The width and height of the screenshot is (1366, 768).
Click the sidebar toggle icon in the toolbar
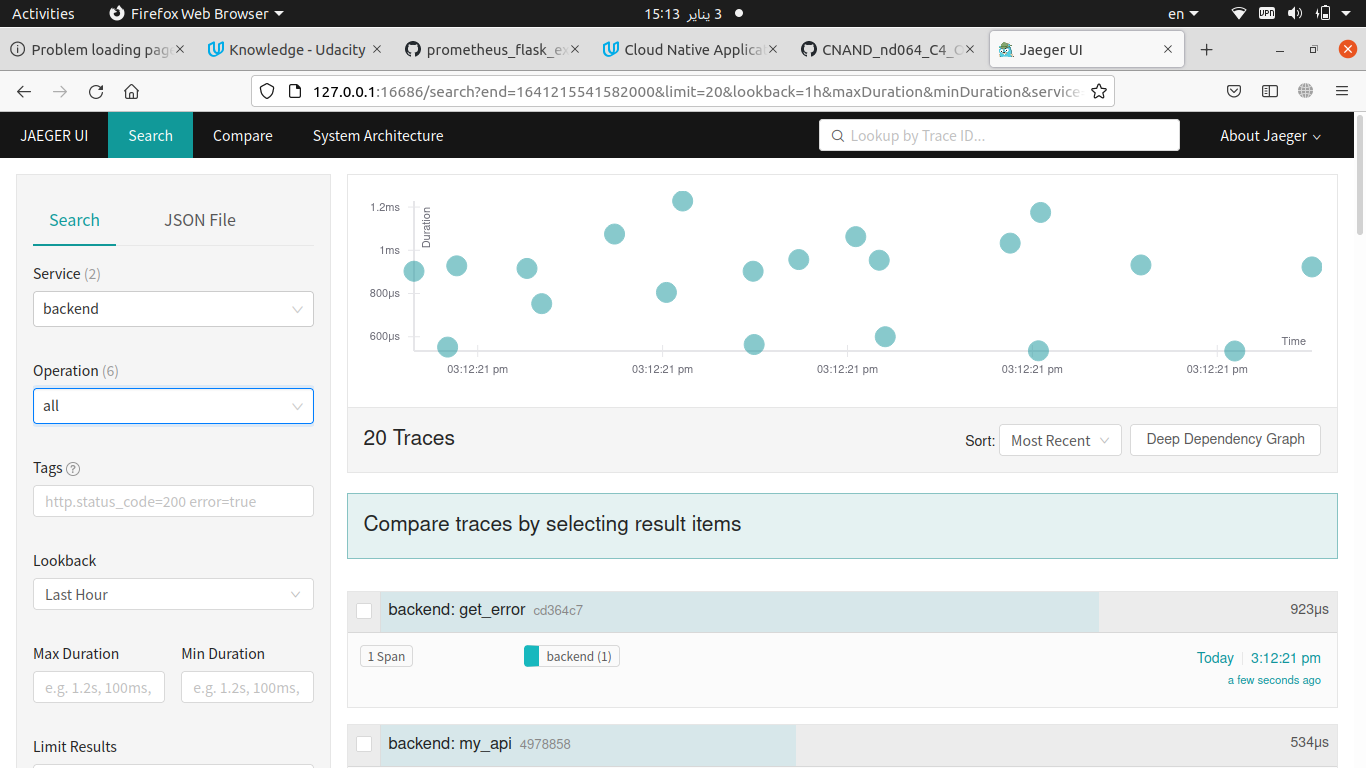click(x=1269, y=90)
